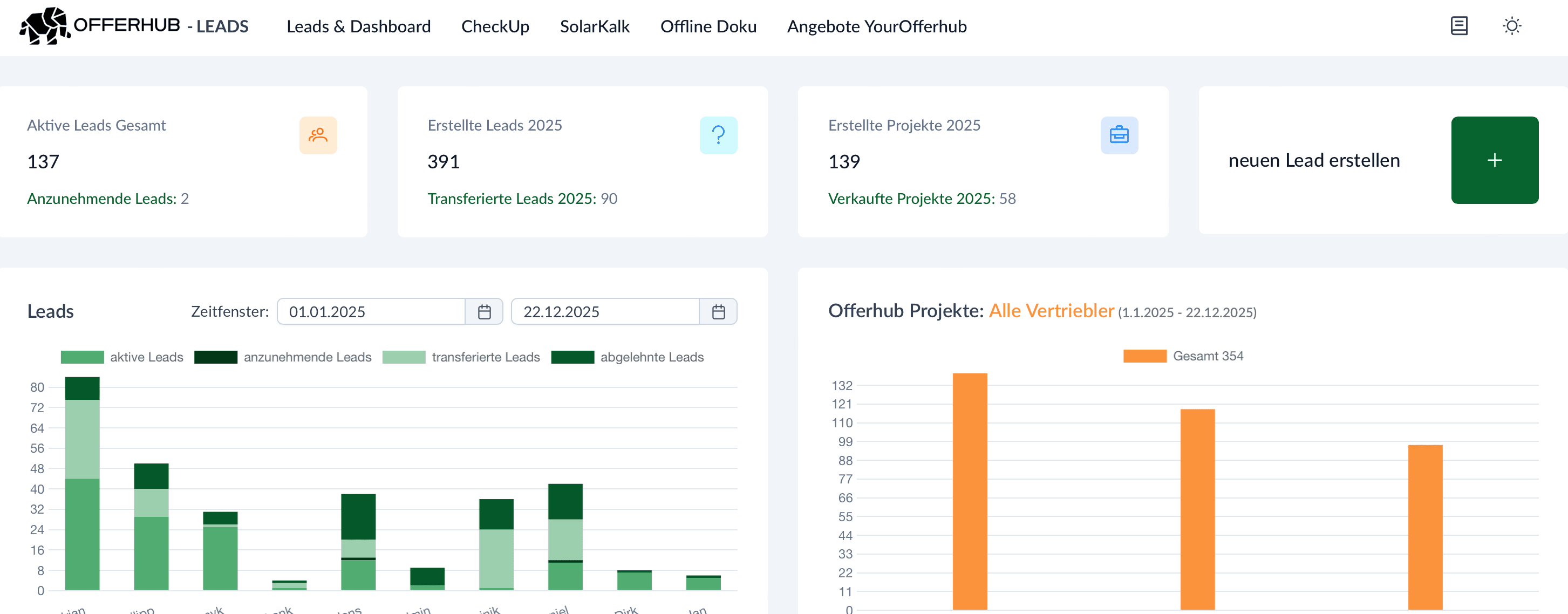Click the Offerhub rhino logo

[45, 26]
